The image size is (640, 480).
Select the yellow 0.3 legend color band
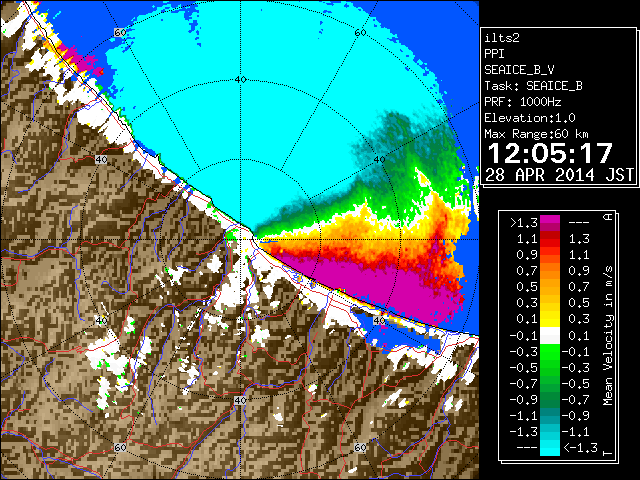(x=550, y=319)
